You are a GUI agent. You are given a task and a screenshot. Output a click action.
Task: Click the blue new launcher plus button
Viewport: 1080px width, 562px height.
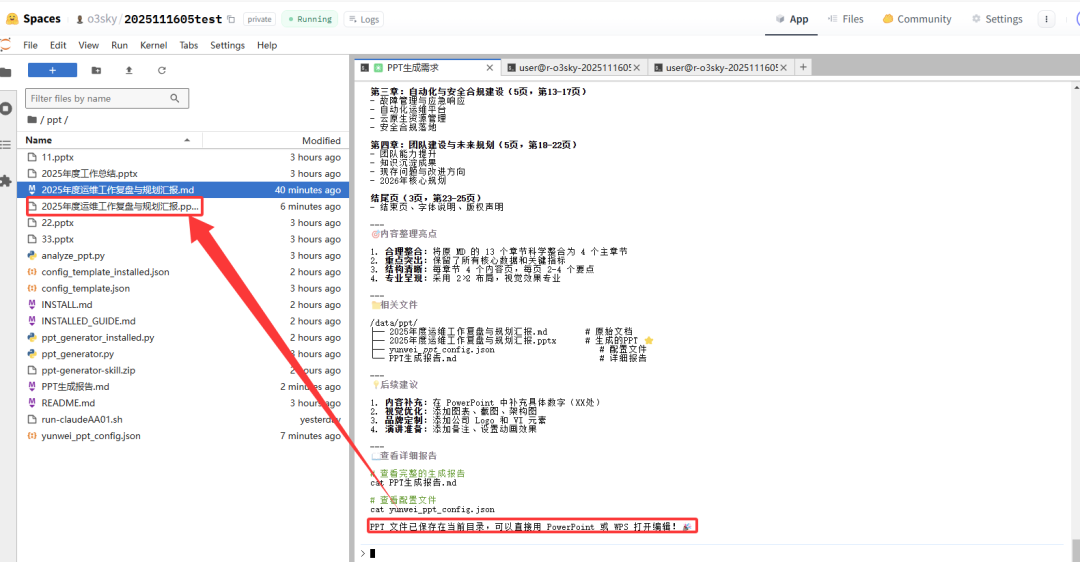click(x=52, y=70)
